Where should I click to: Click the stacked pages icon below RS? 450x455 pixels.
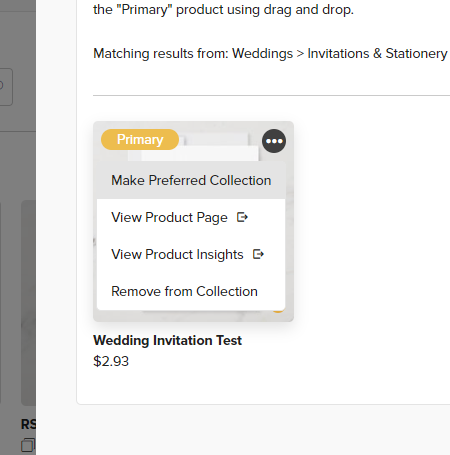pos(28,445)
